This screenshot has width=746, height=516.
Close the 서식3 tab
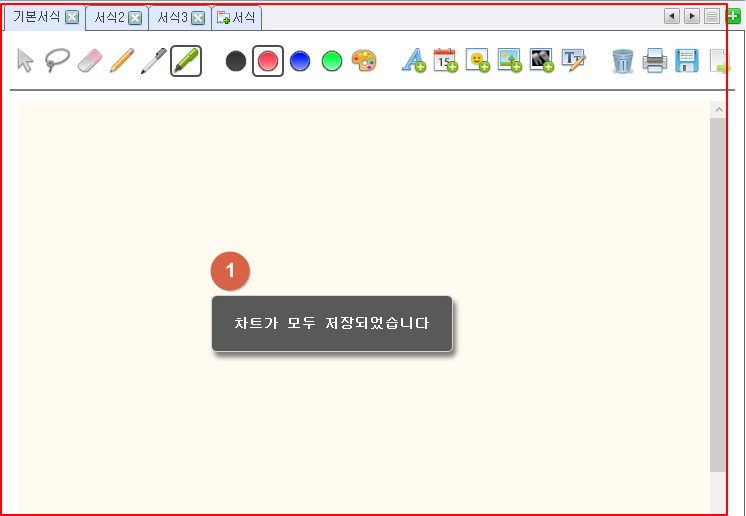click(198, 18)
